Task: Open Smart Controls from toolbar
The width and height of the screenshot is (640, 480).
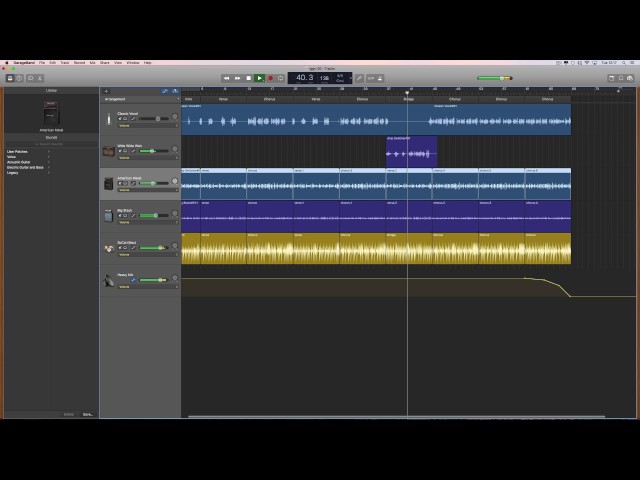Action: [31, 78]
